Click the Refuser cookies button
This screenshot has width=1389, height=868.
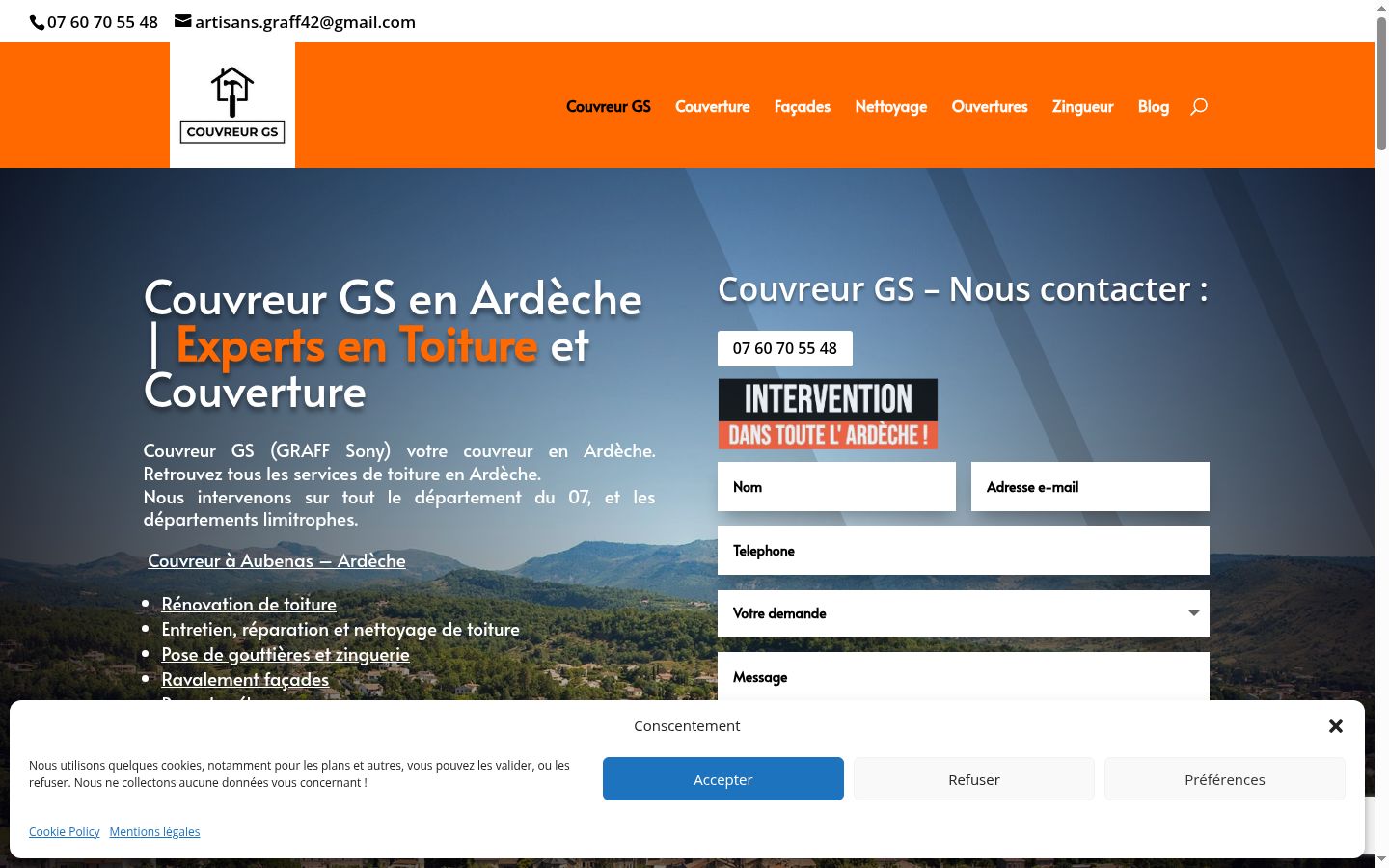974,779
